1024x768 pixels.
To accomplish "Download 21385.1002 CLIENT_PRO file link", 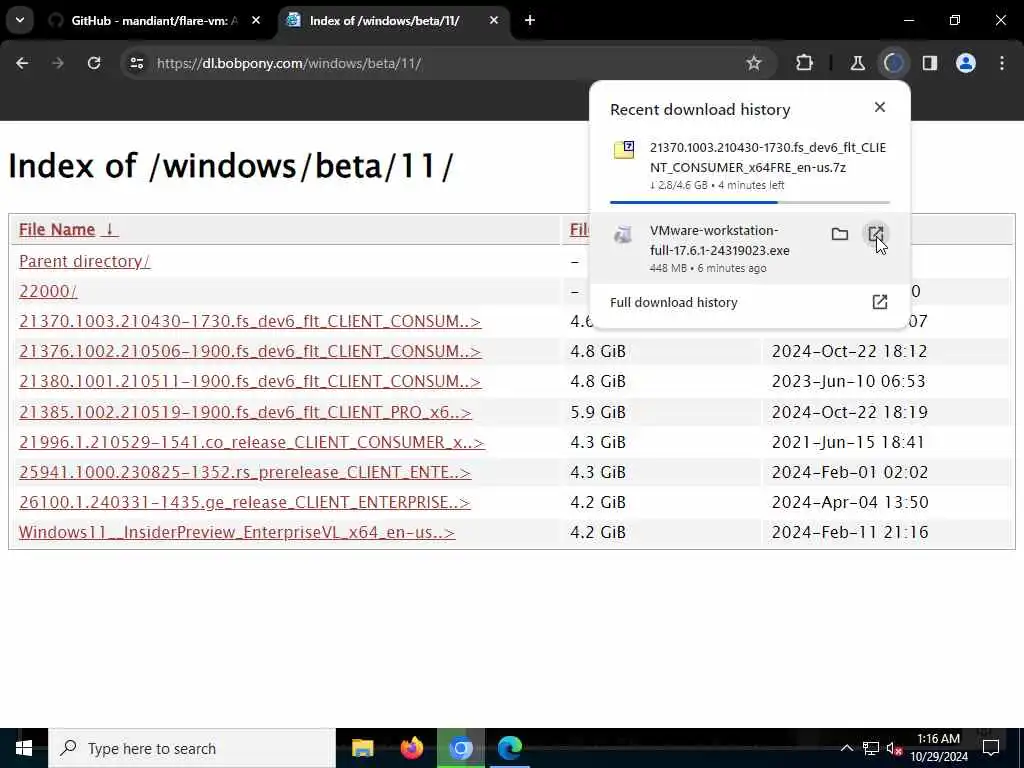I will [245, 412].
